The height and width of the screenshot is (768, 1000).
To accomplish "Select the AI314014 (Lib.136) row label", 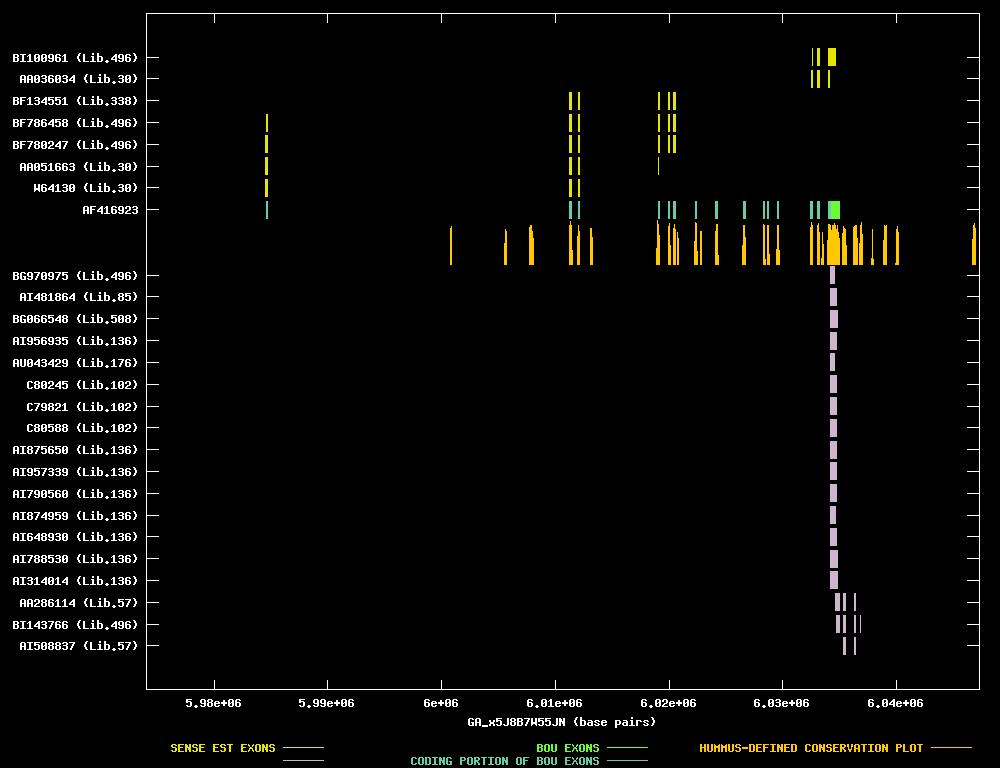I will click(75, 581).
